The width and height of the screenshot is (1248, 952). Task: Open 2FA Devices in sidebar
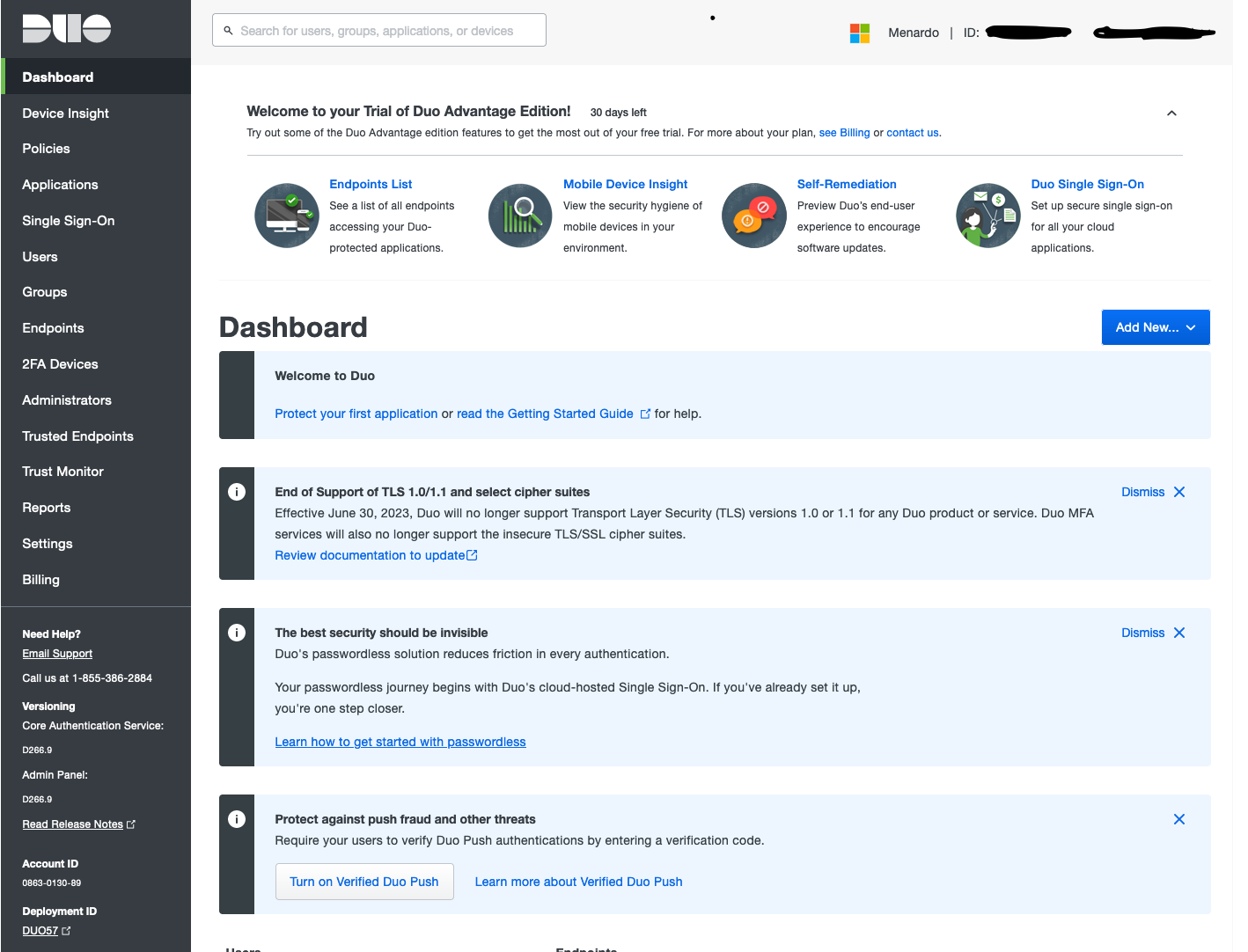[97, 364]
